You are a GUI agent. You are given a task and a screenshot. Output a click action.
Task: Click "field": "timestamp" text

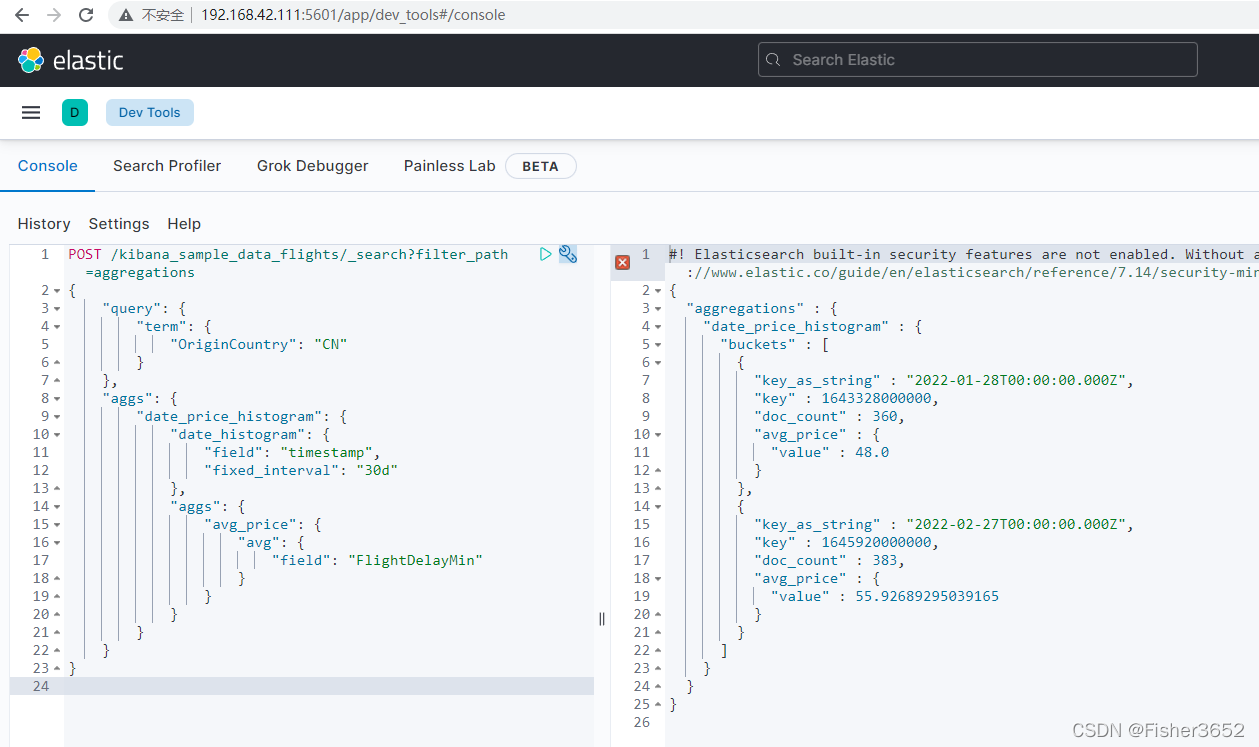pos(292,453)
